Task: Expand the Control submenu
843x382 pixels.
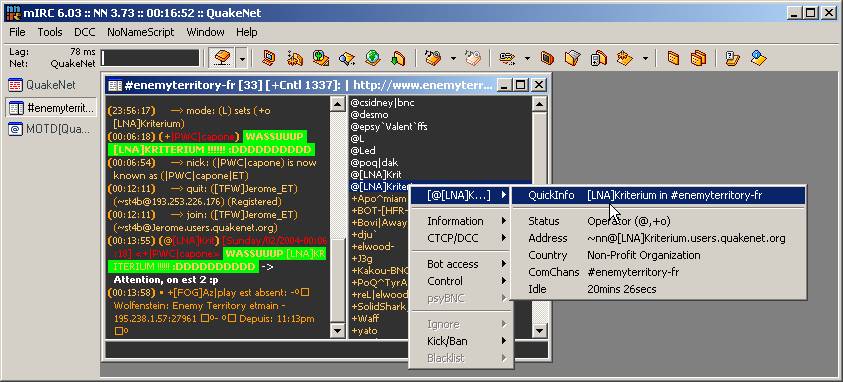Action: click(460, 281)
